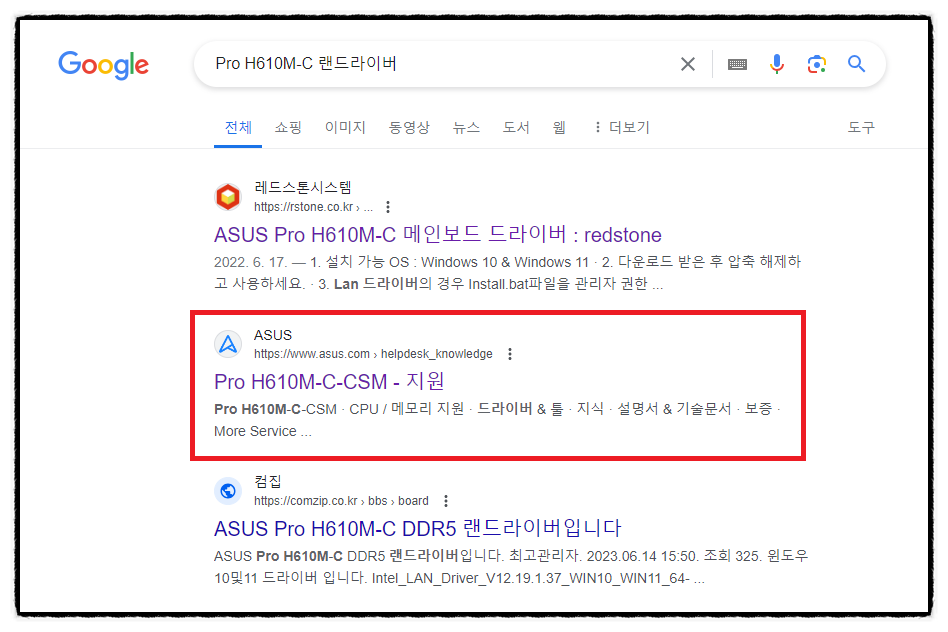948x632 pixels.
Task: Switch to the 웹 tab
Action: (x=559, y=128)
